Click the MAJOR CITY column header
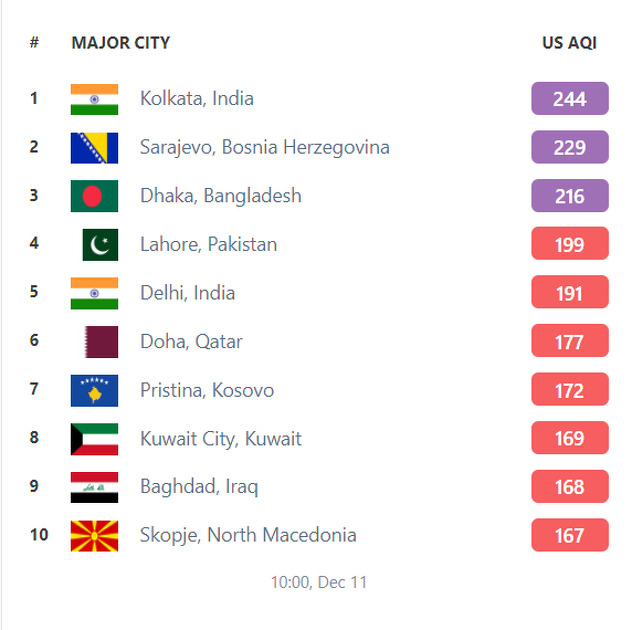Screen dimensions: 632x630 [121, 43]
